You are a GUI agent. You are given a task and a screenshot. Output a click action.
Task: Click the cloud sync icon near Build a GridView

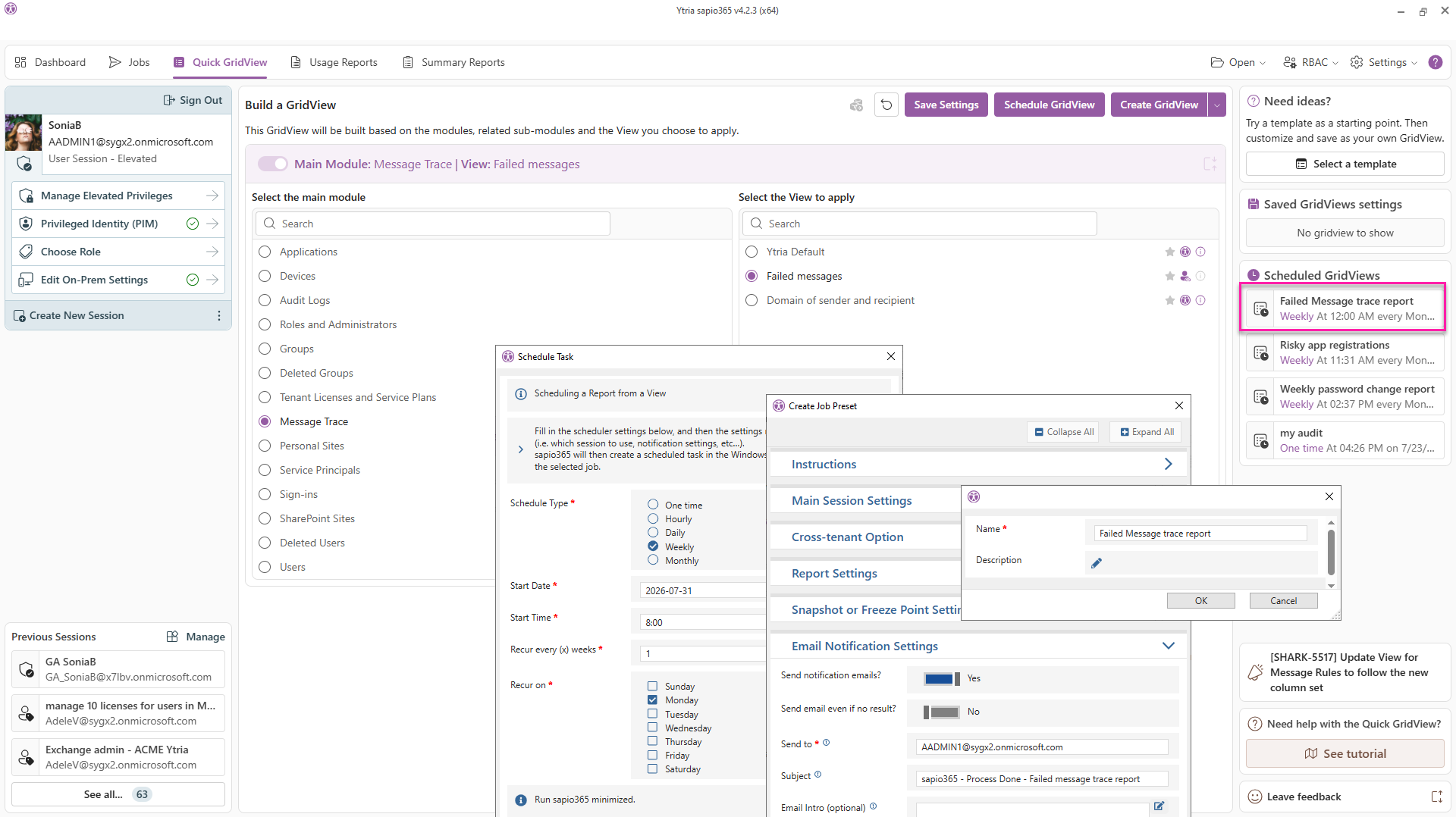click(856, 105)
